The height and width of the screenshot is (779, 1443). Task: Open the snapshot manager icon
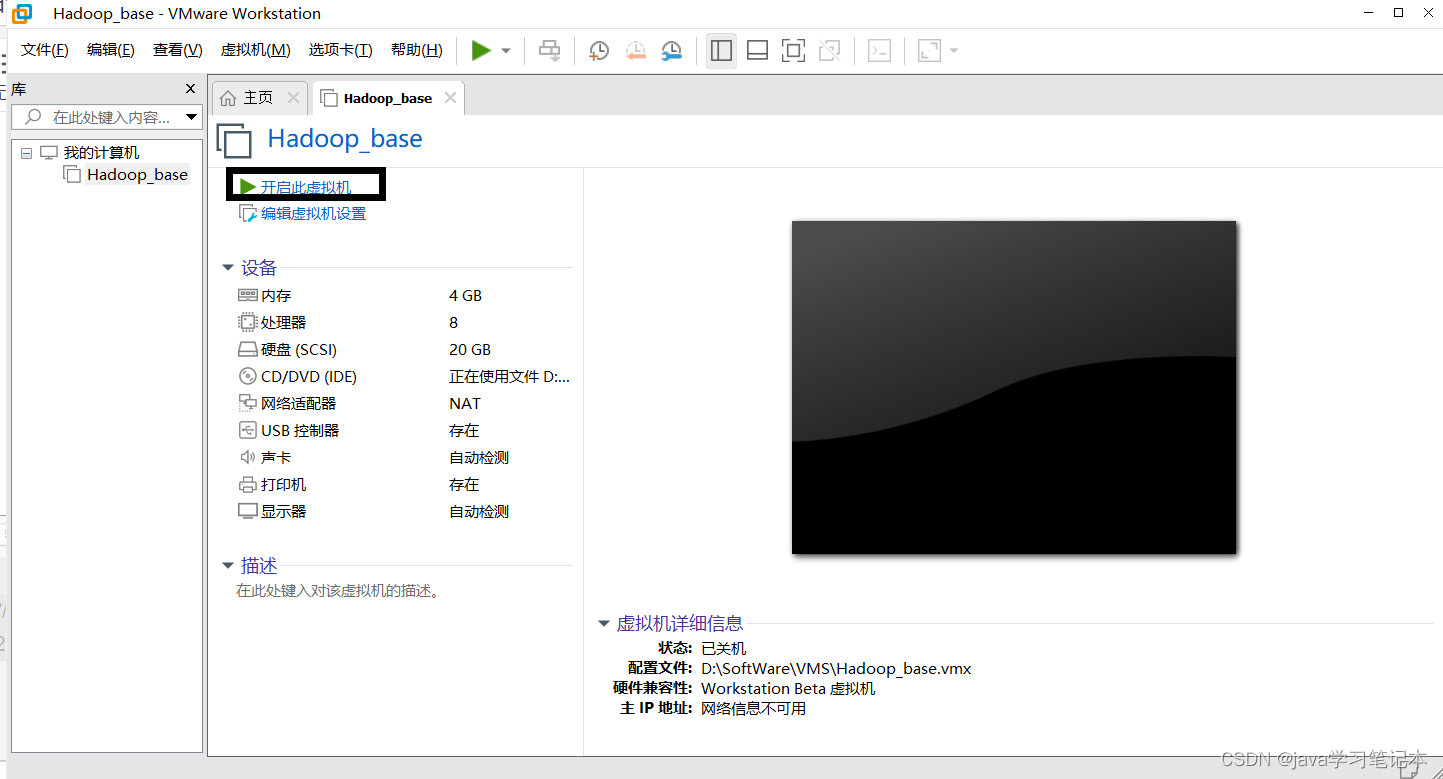[x=672, y=50]
